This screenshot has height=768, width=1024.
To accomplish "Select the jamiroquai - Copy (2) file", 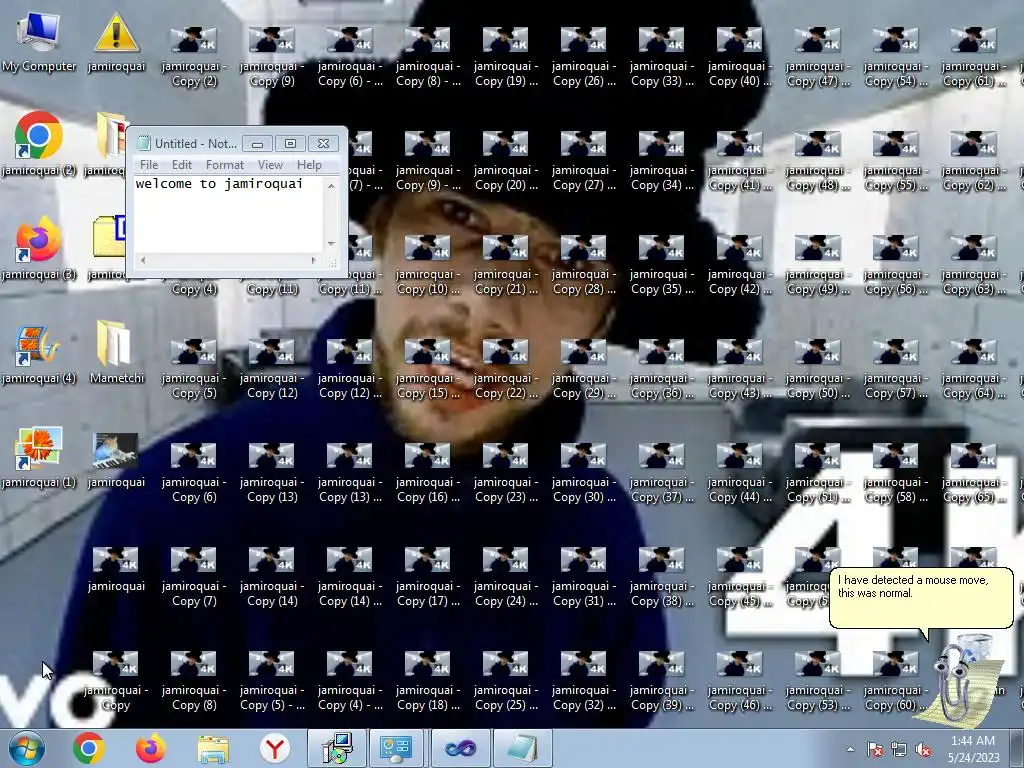I will coord(194,57).
